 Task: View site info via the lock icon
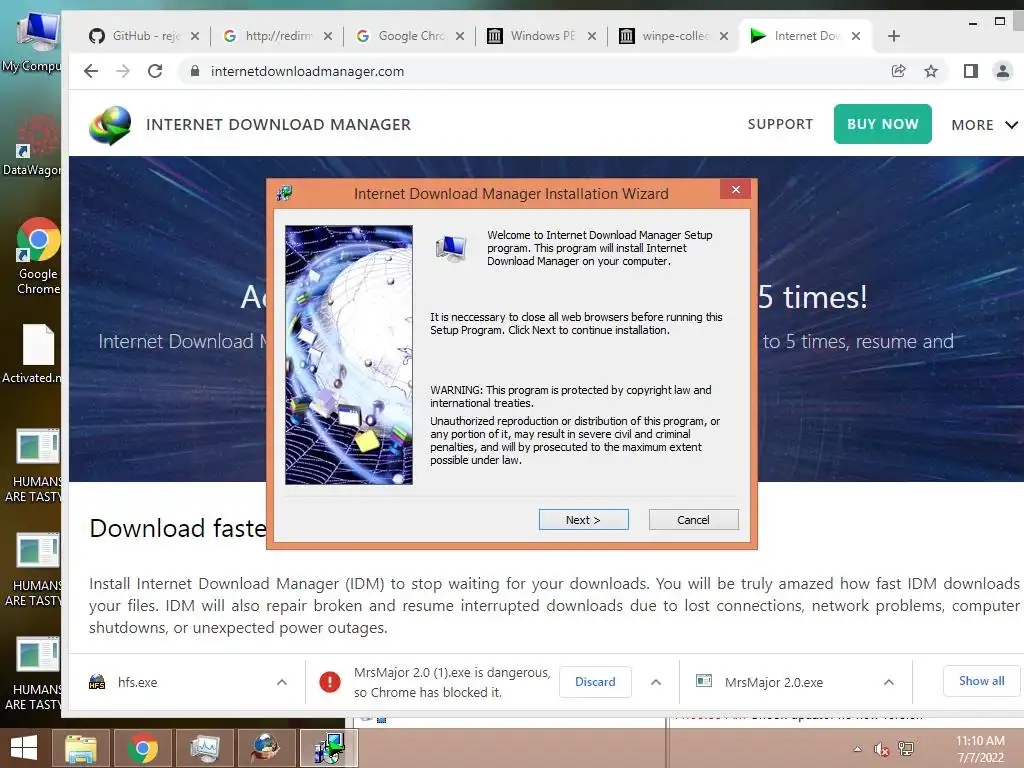click(x=194, y=71)
